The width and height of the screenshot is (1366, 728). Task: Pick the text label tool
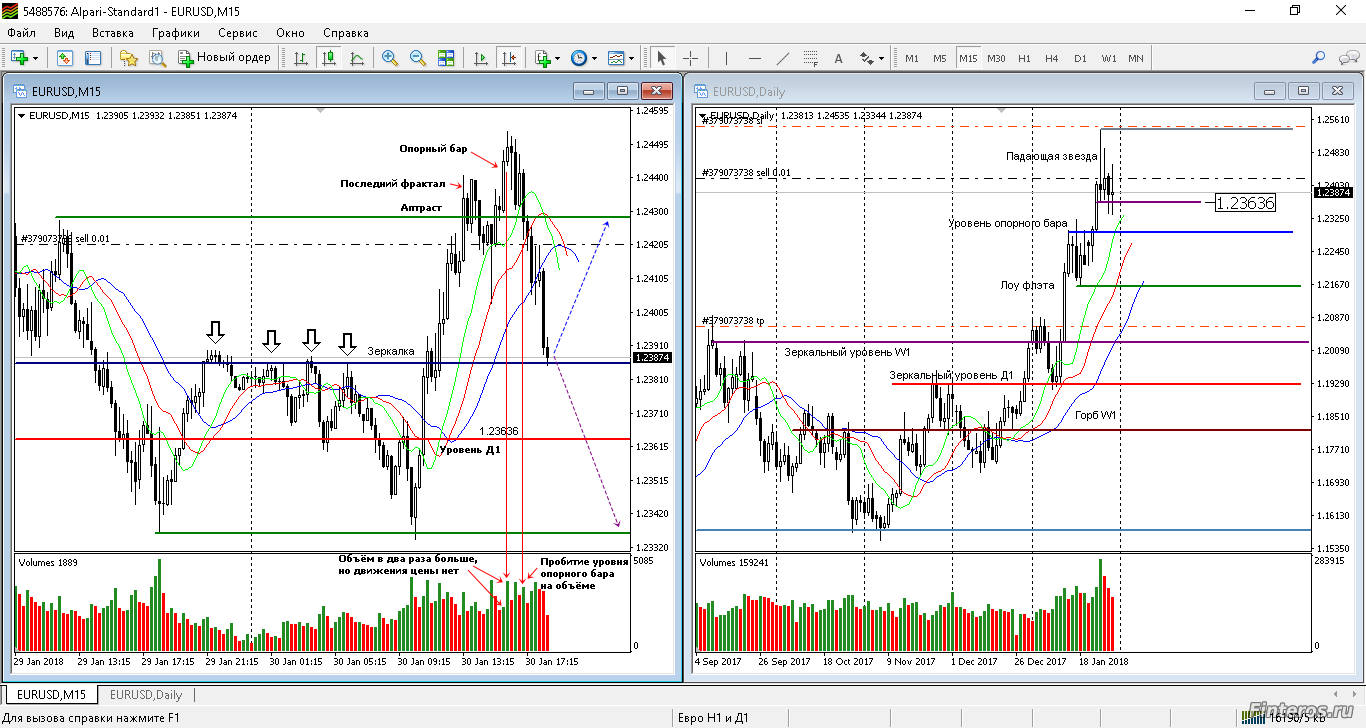coord(838,58)
